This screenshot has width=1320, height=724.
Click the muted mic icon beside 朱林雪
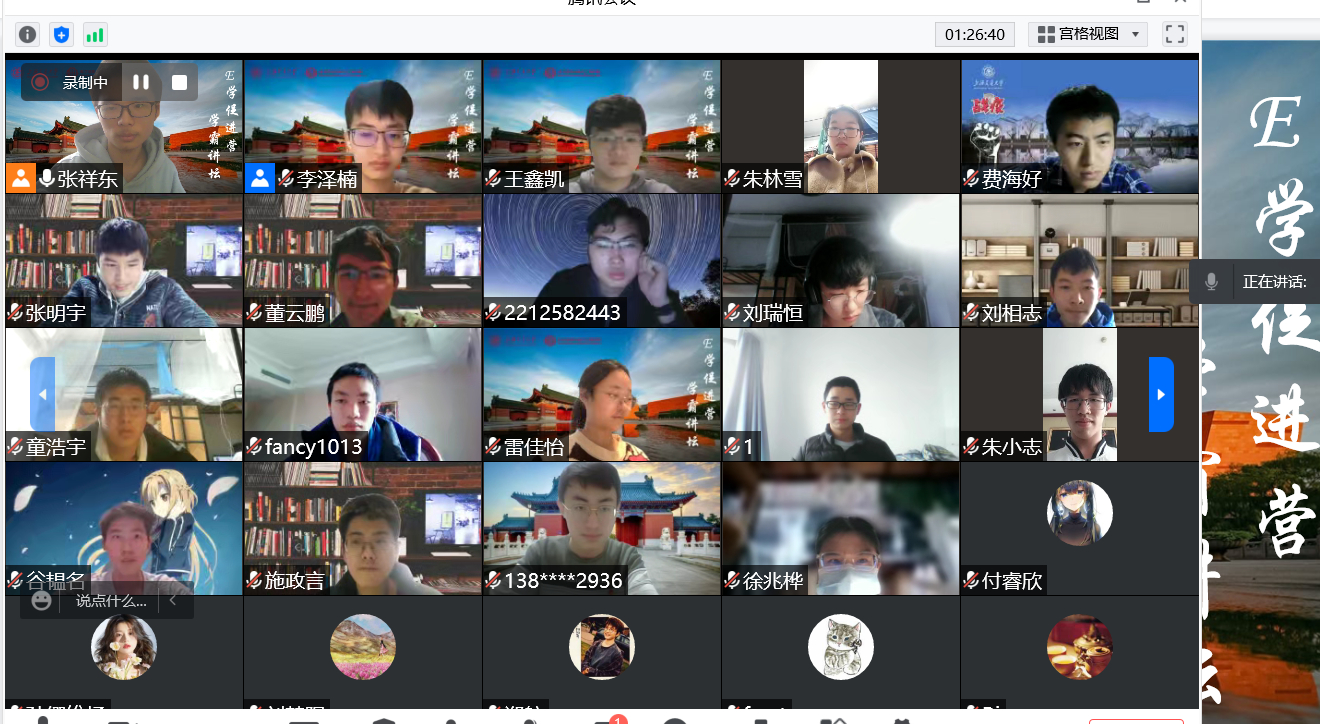tap(732, 179)
